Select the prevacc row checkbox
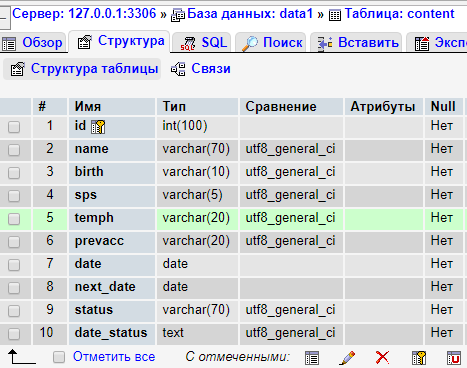 click(14, 242)
